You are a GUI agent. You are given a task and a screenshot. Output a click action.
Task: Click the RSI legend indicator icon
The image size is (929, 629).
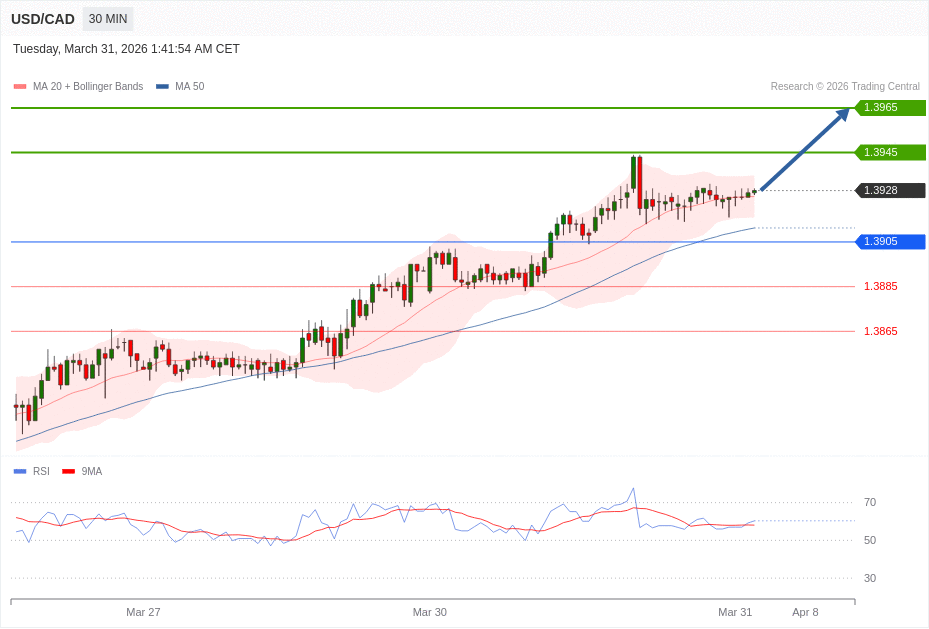pyautogui.click(x=18, y=471)
